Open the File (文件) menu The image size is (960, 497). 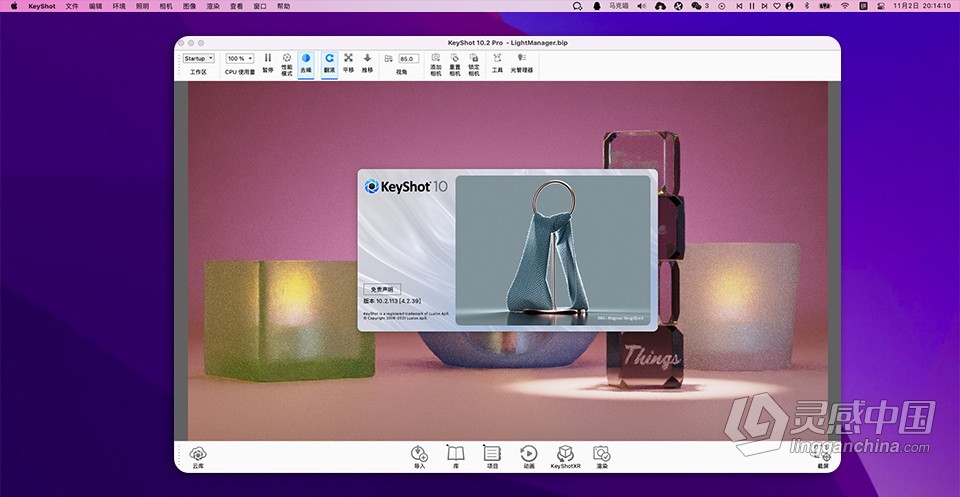tap(72, 6)
